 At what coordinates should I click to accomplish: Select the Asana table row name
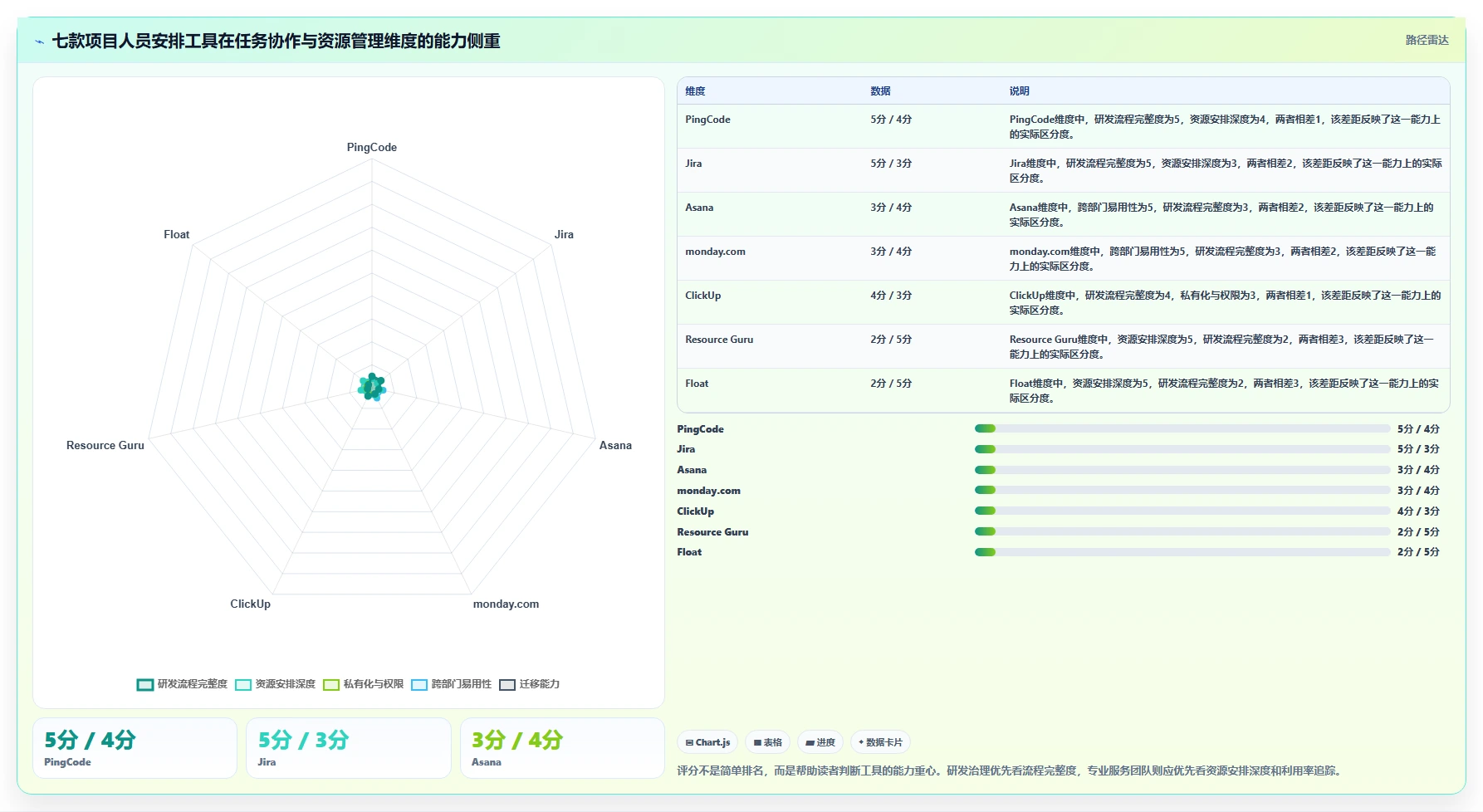click(x=699, y=208)
